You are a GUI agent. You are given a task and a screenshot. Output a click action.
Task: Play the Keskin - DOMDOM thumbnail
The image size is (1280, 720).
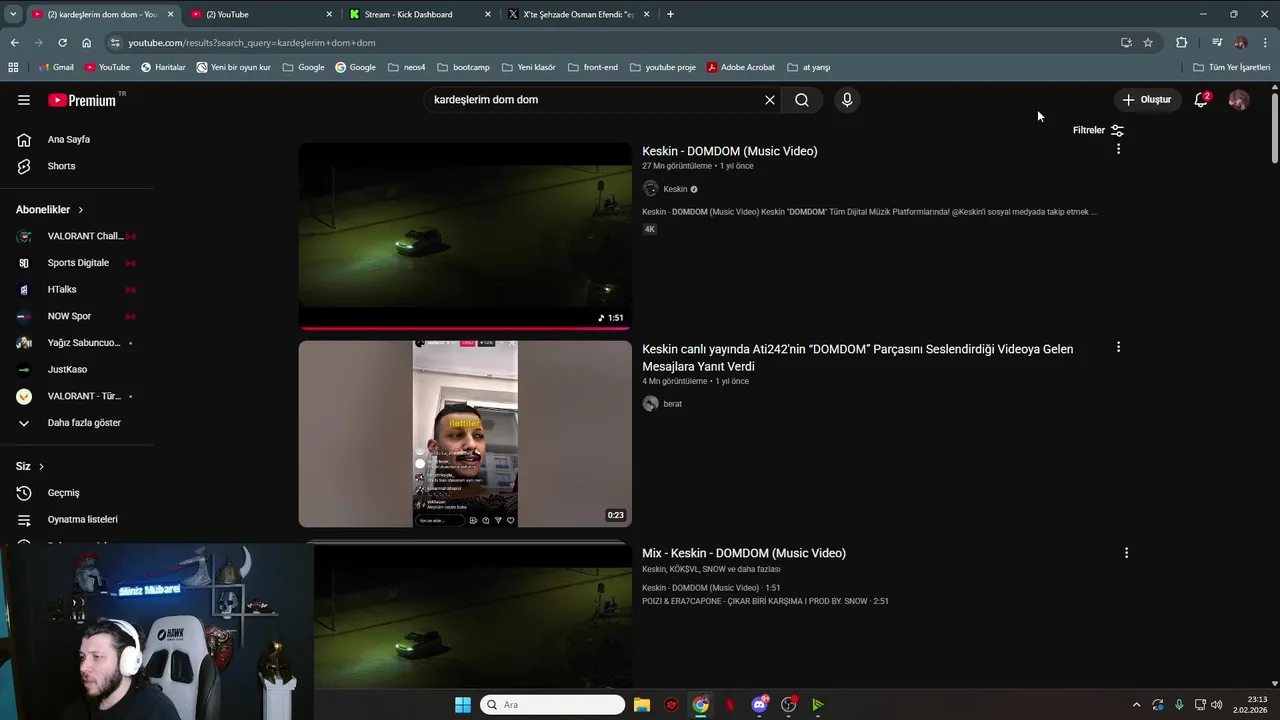465,236
